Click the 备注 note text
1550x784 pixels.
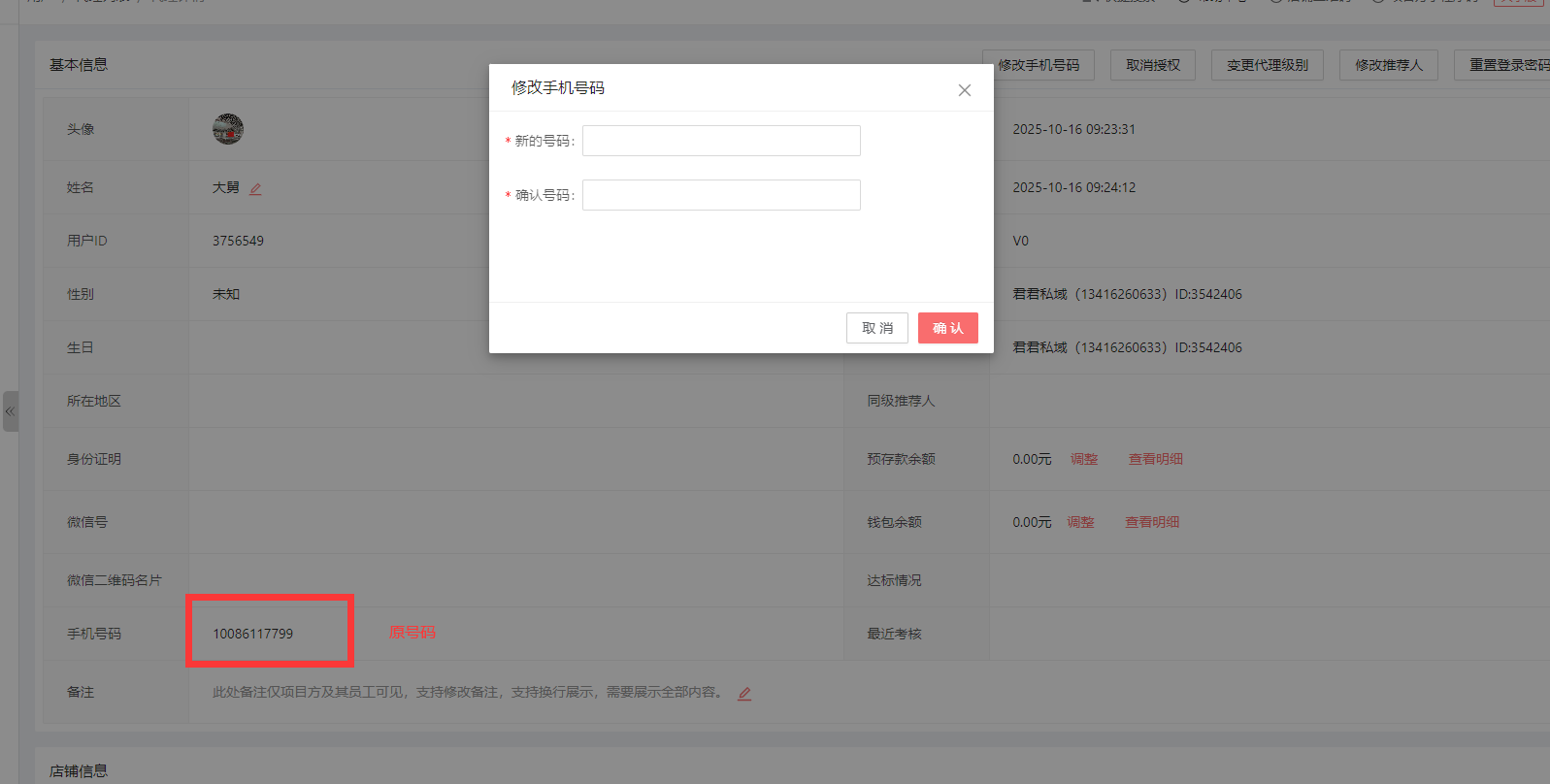click(468, 692)
